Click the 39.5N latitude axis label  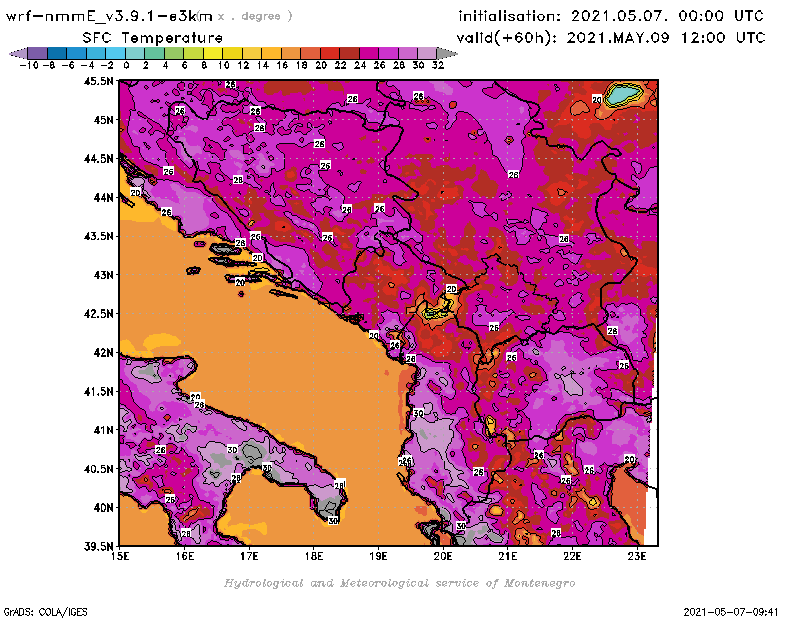[x=99, y=546]
